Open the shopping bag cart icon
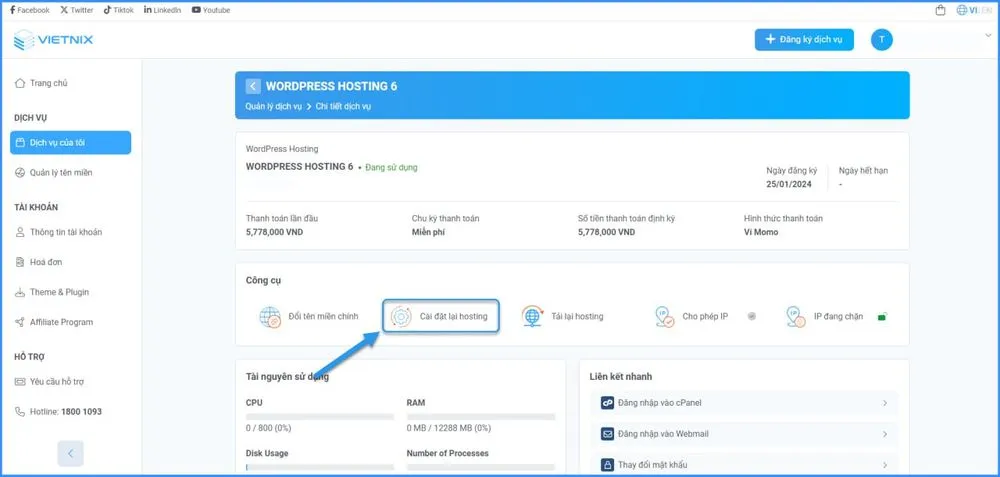Screen dimensions: 1000x477 click(x=940, y=10)
